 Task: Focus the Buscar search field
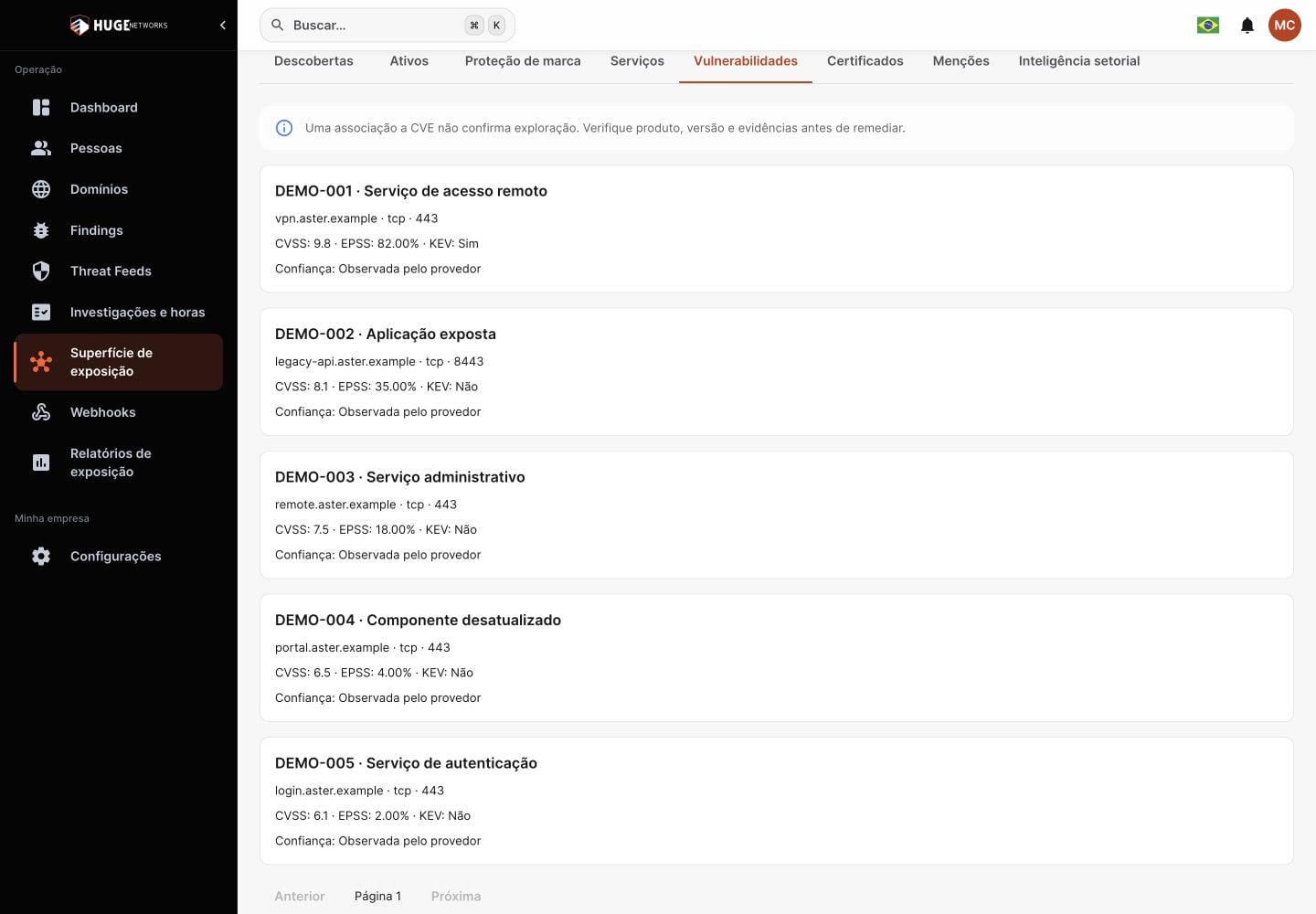tap(387, 26)
